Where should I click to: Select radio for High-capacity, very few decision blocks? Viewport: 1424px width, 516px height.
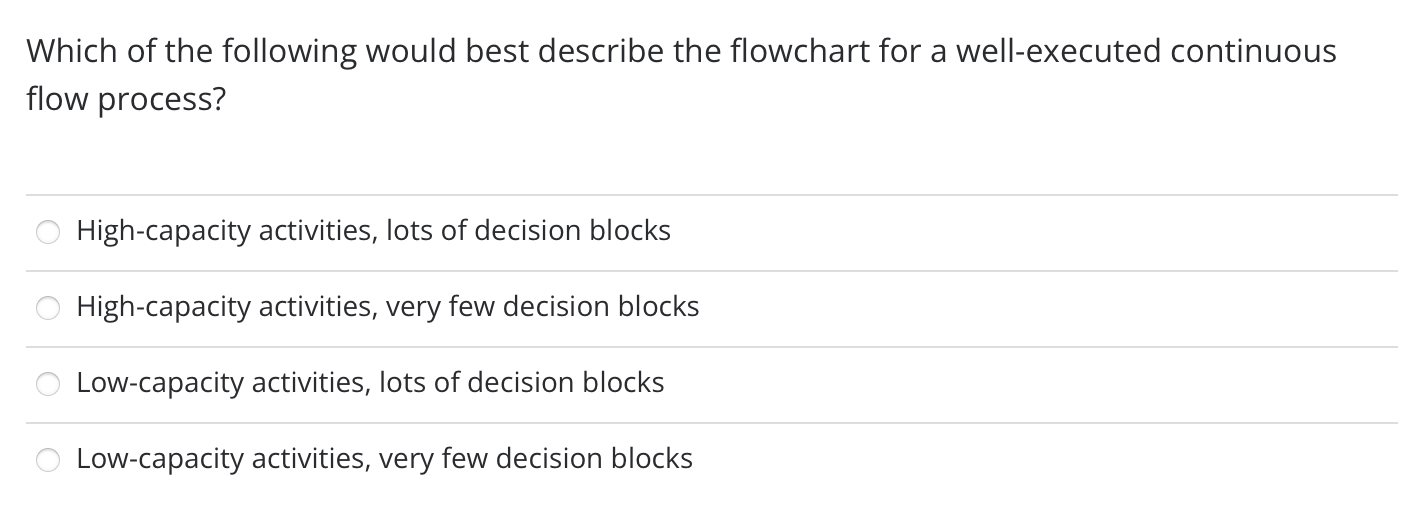49,309
